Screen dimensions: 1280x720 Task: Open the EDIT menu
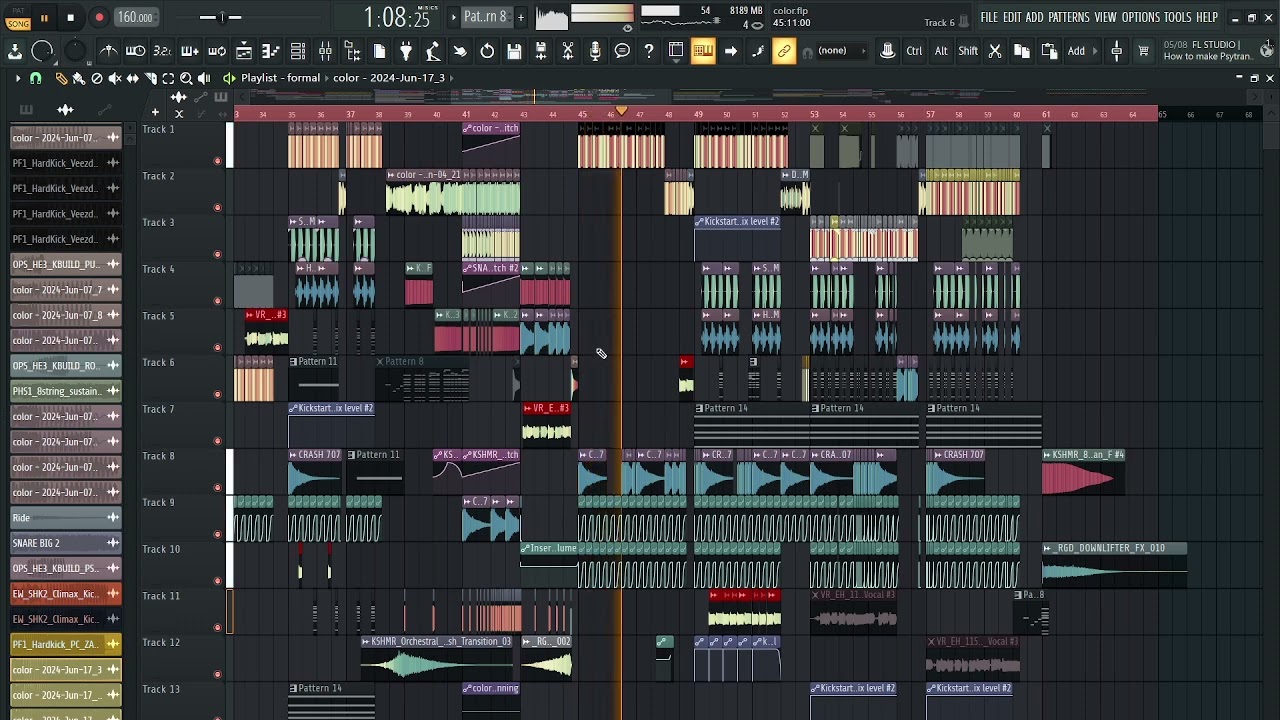[x=1012, y=17]
